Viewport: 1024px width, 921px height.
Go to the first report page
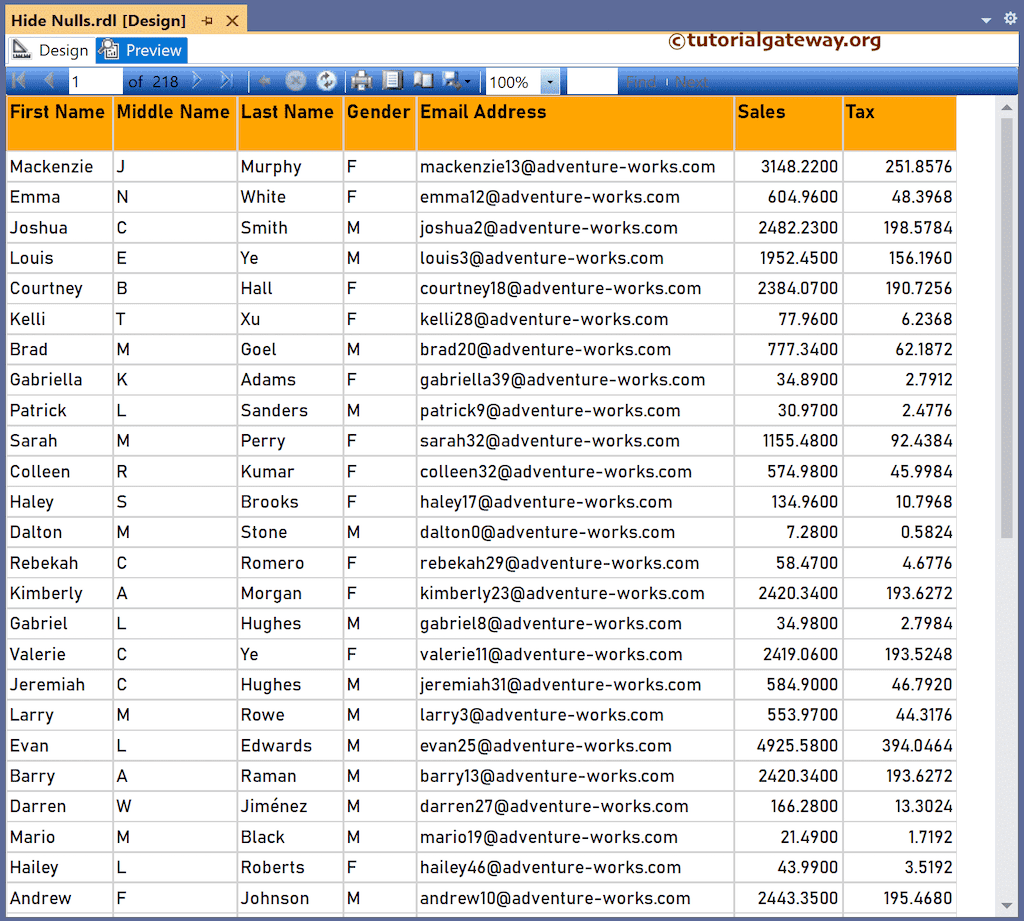18,81
